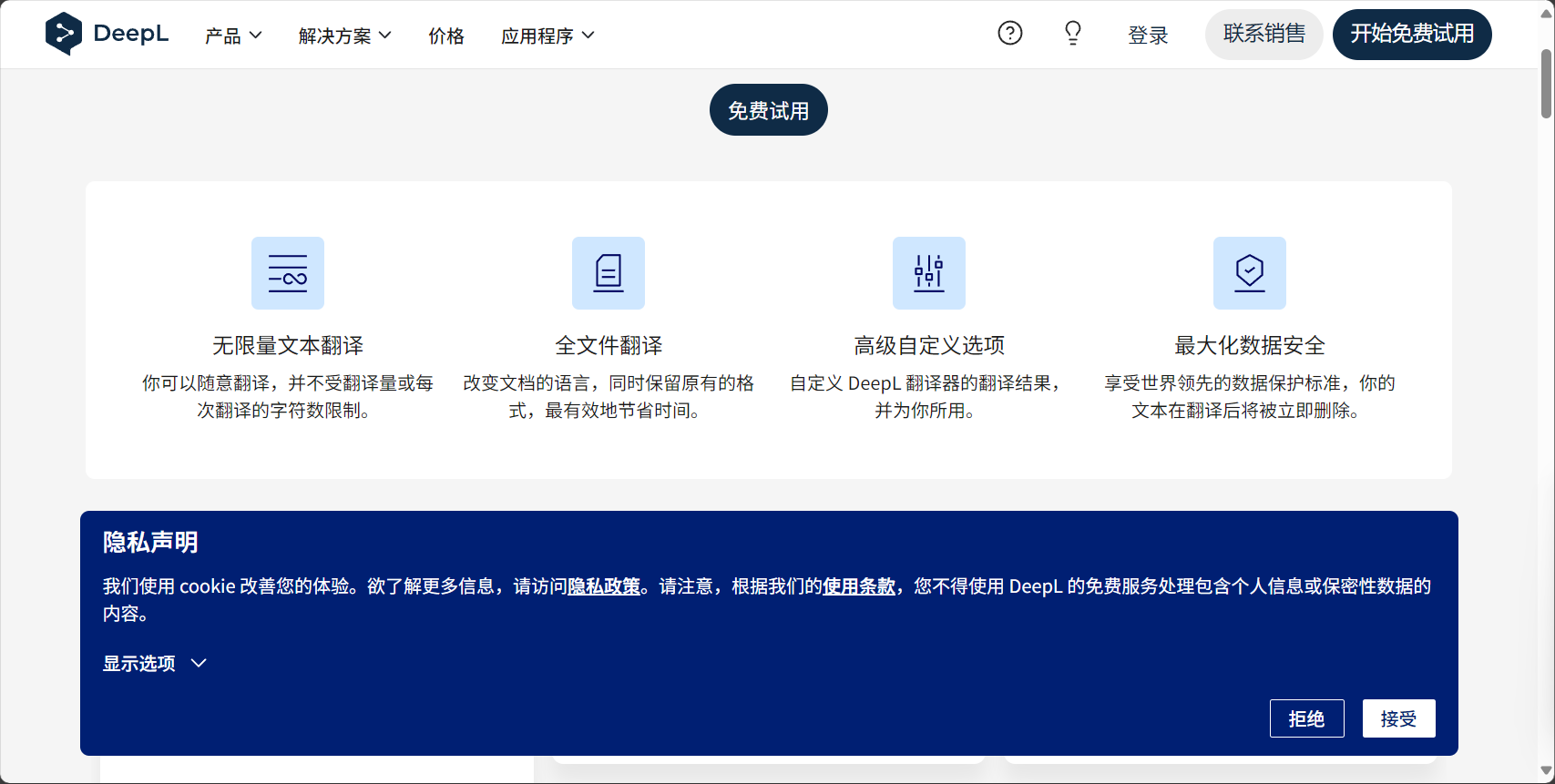Click the advanced customization sliders icon
The image size is (1555, 784).
929,273
